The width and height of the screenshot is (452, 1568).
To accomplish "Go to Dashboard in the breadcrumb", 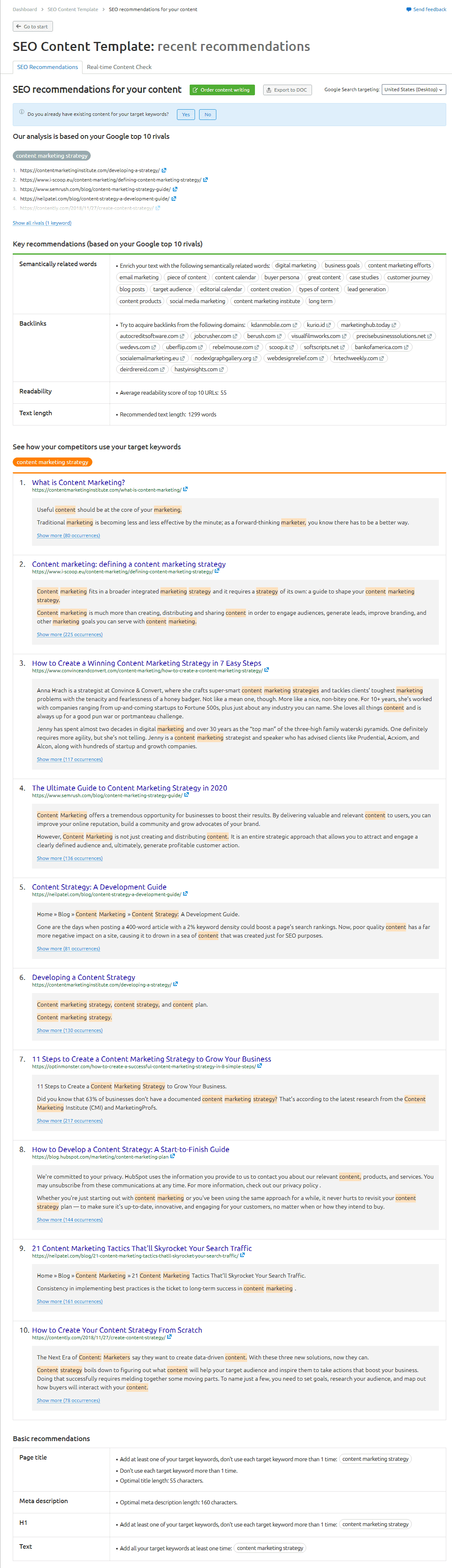I will point(25,10).
